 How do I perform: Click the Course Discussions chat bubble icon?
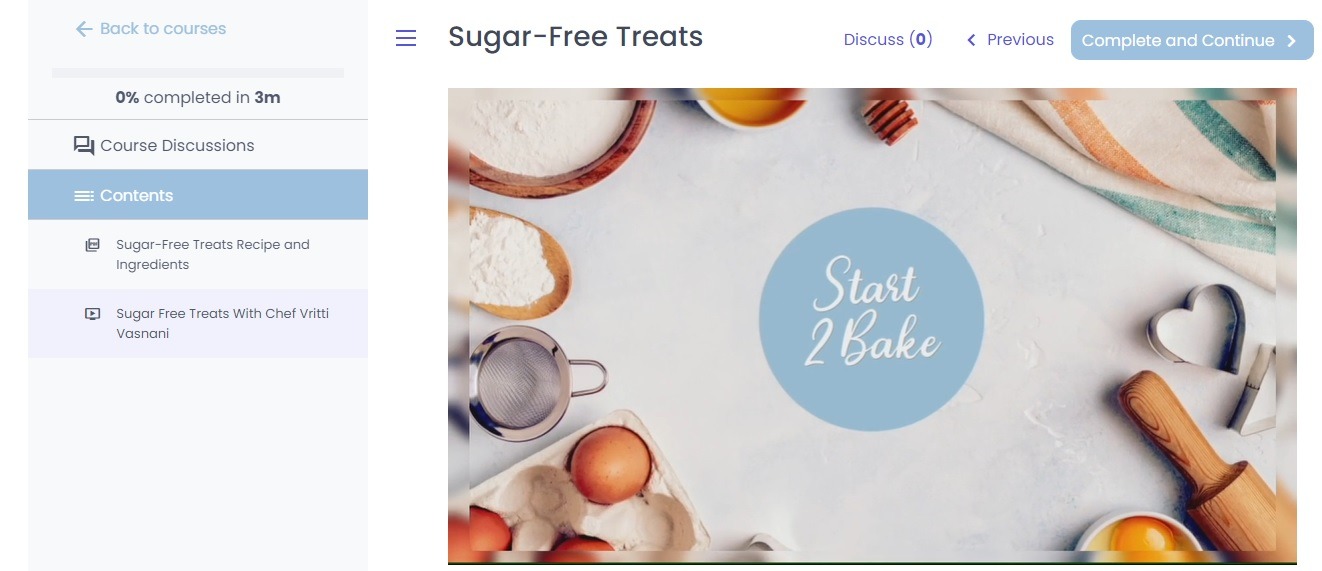pyautogui.click(x=84, y=146)
